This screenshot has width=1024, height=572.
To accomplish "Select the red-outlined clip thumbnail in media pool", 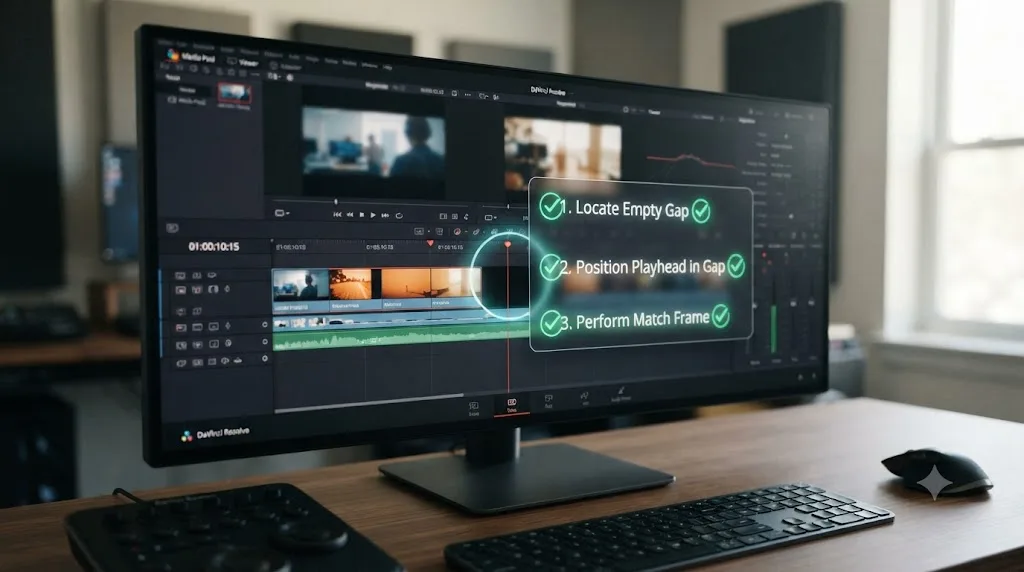I will tap(234, 94).
